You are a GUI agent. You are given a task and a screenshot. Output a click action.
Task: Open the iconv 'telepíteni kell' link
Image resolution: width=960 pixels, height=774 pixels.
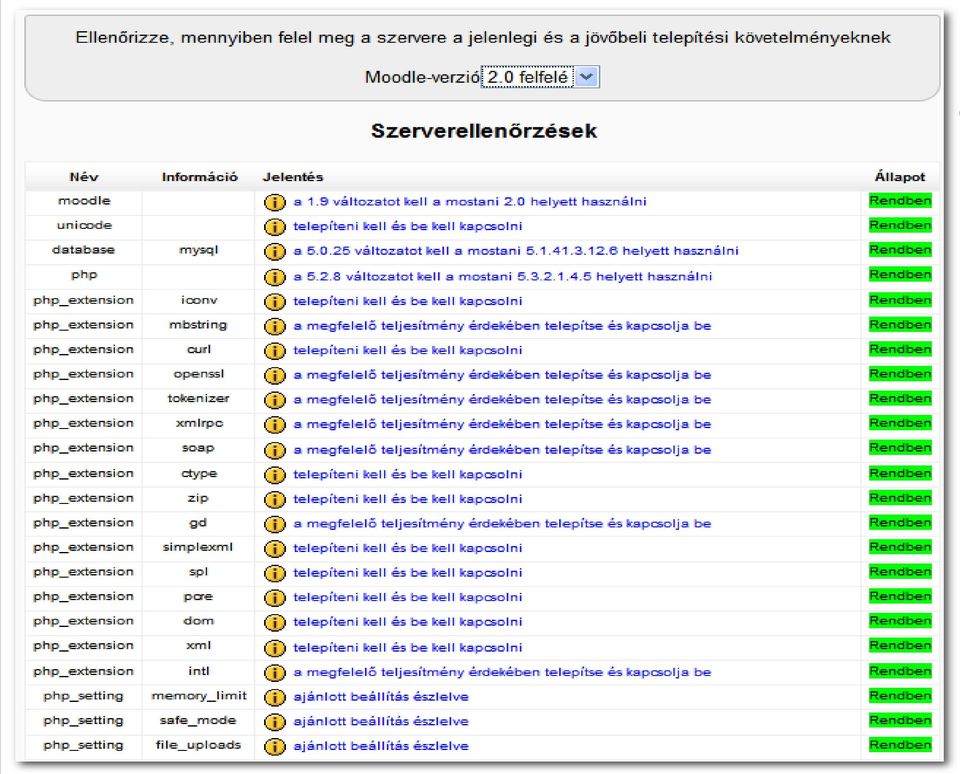[x=407, y=301]
